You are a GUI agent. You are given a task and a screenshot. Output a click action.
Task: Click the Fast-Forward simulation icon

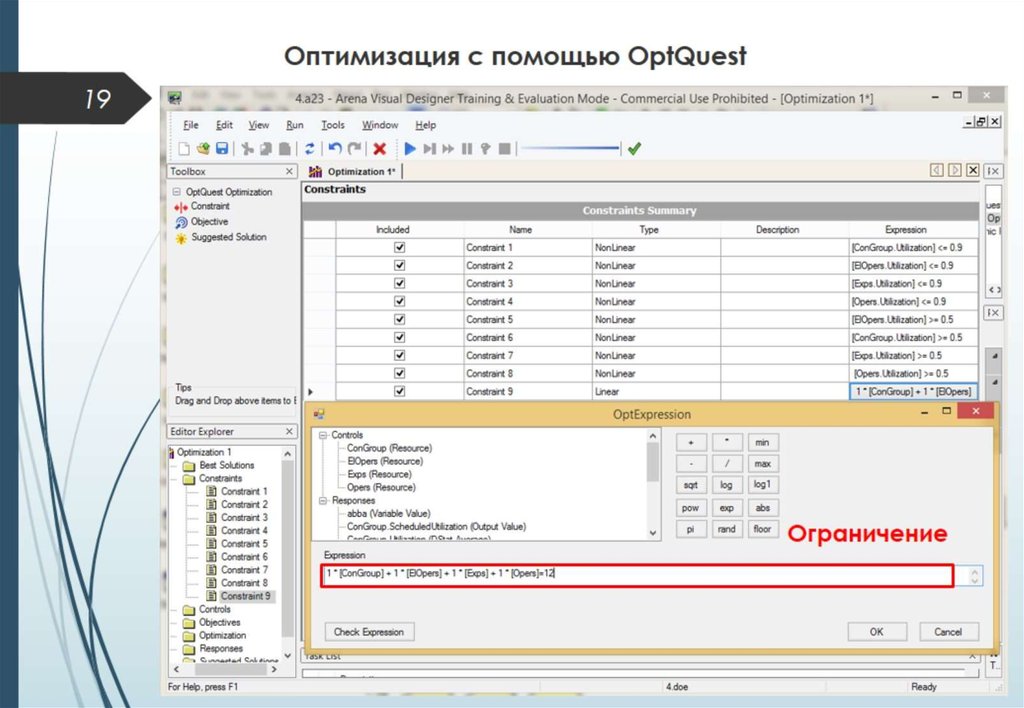[x=446, y=149]
